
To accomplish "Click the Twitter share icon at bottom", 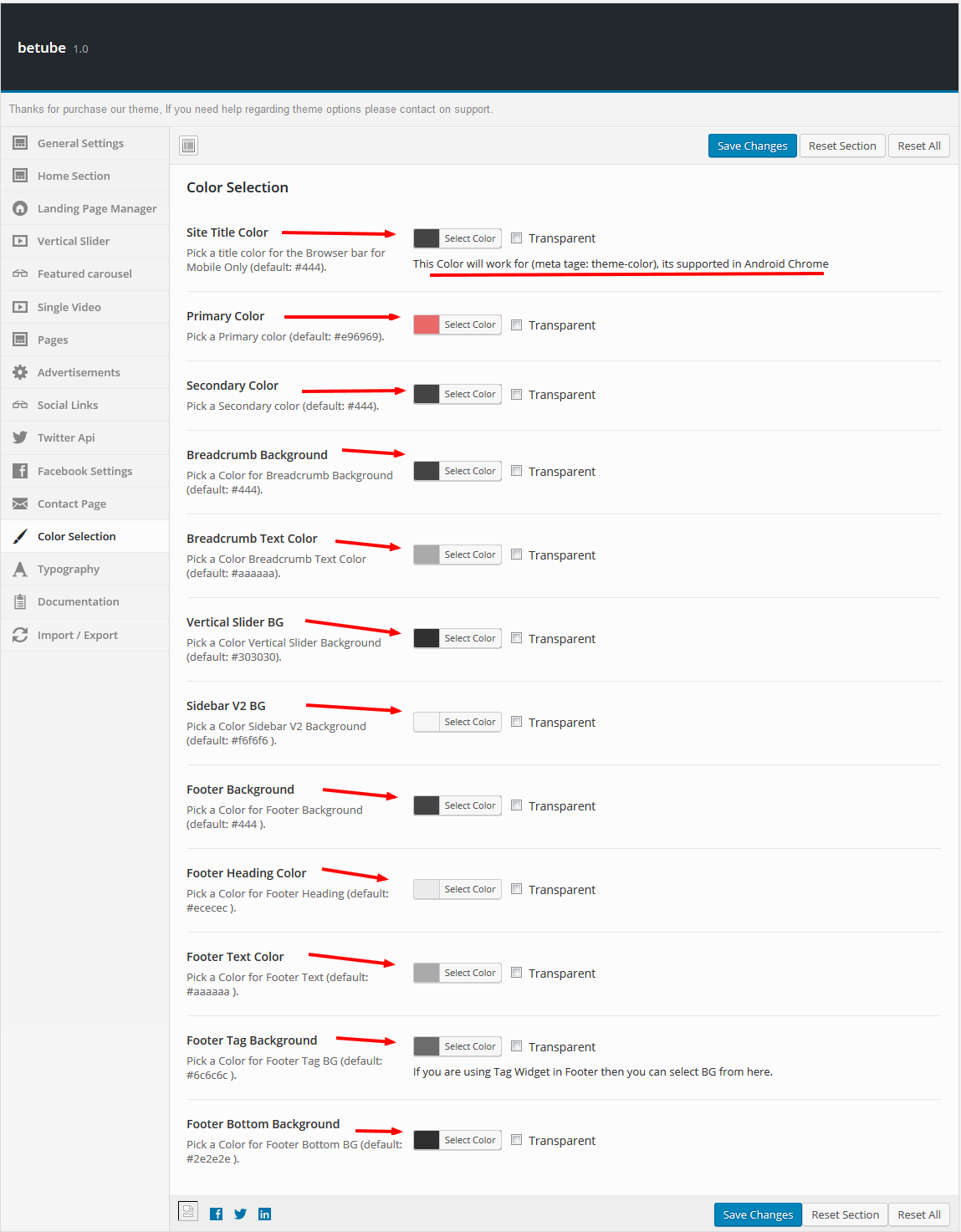I will 240,1214.
